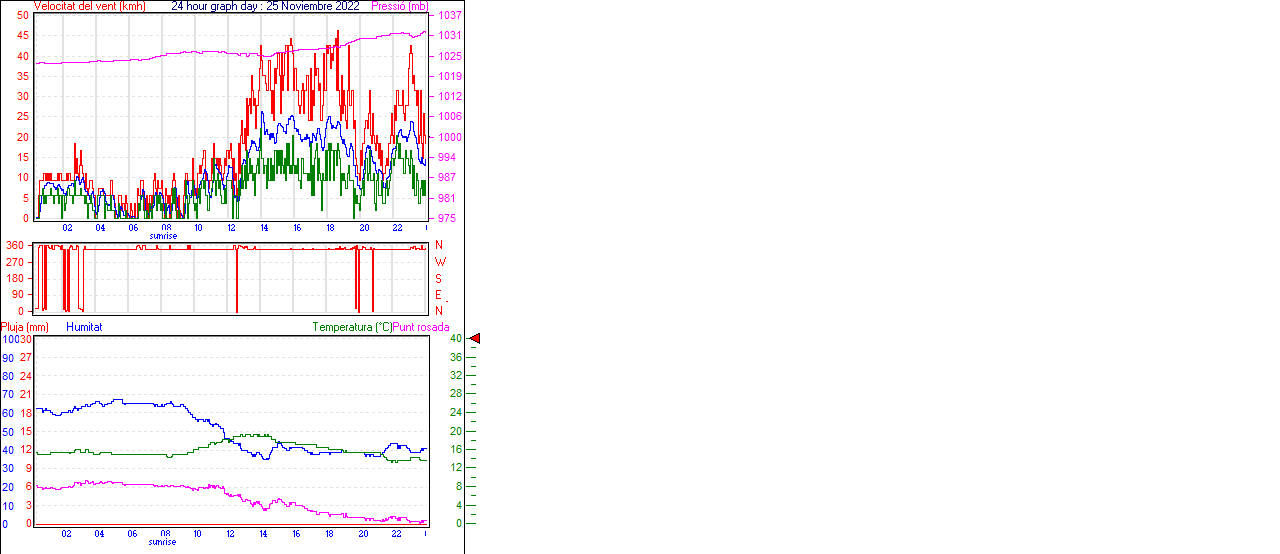
Task: Click the magenta 'Punt rosada' legend label
Action: tap(421, 327)
